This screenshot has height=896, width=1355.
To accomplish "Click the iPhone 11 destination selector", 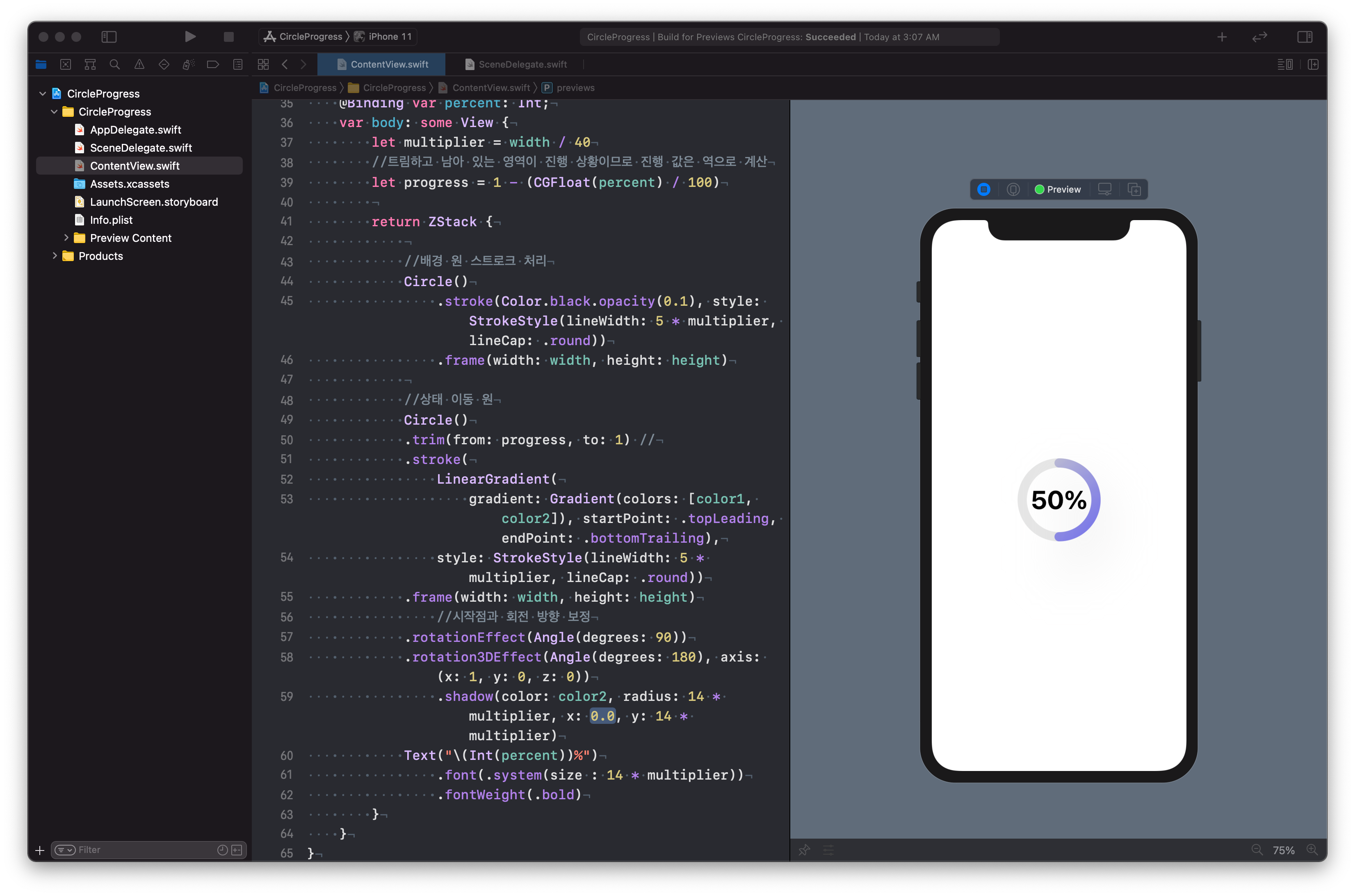I will click(389, 36).
